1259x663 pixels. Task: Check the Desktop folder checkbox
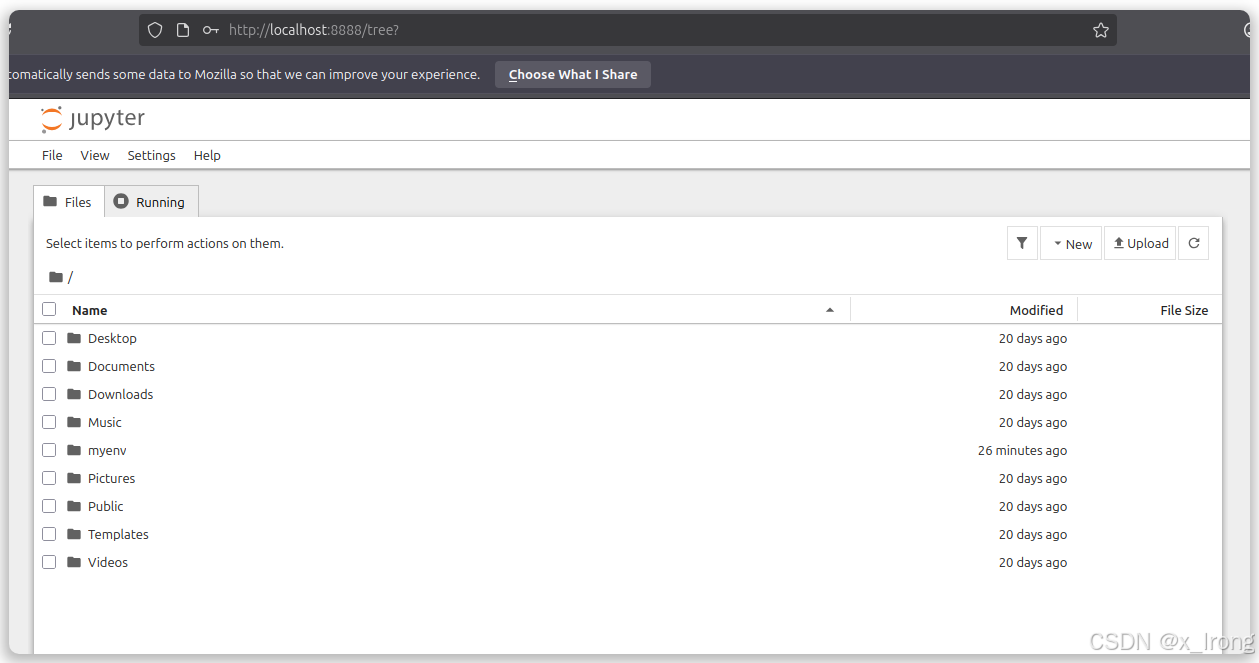49,338
